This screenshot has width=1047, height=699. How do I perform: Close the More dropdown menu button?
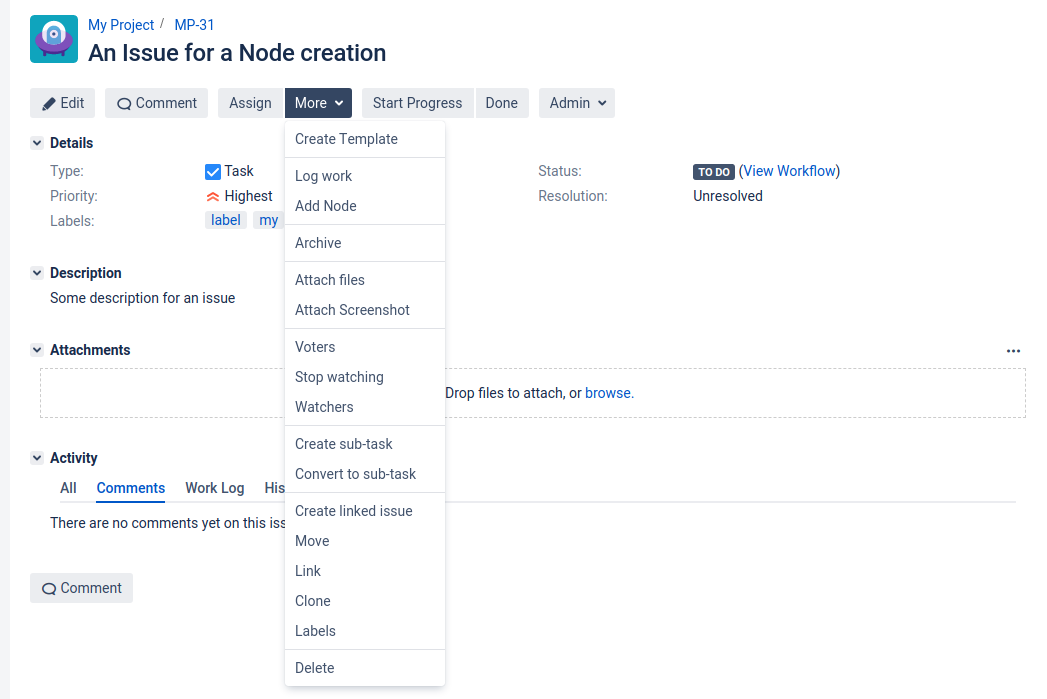point(318,103)
